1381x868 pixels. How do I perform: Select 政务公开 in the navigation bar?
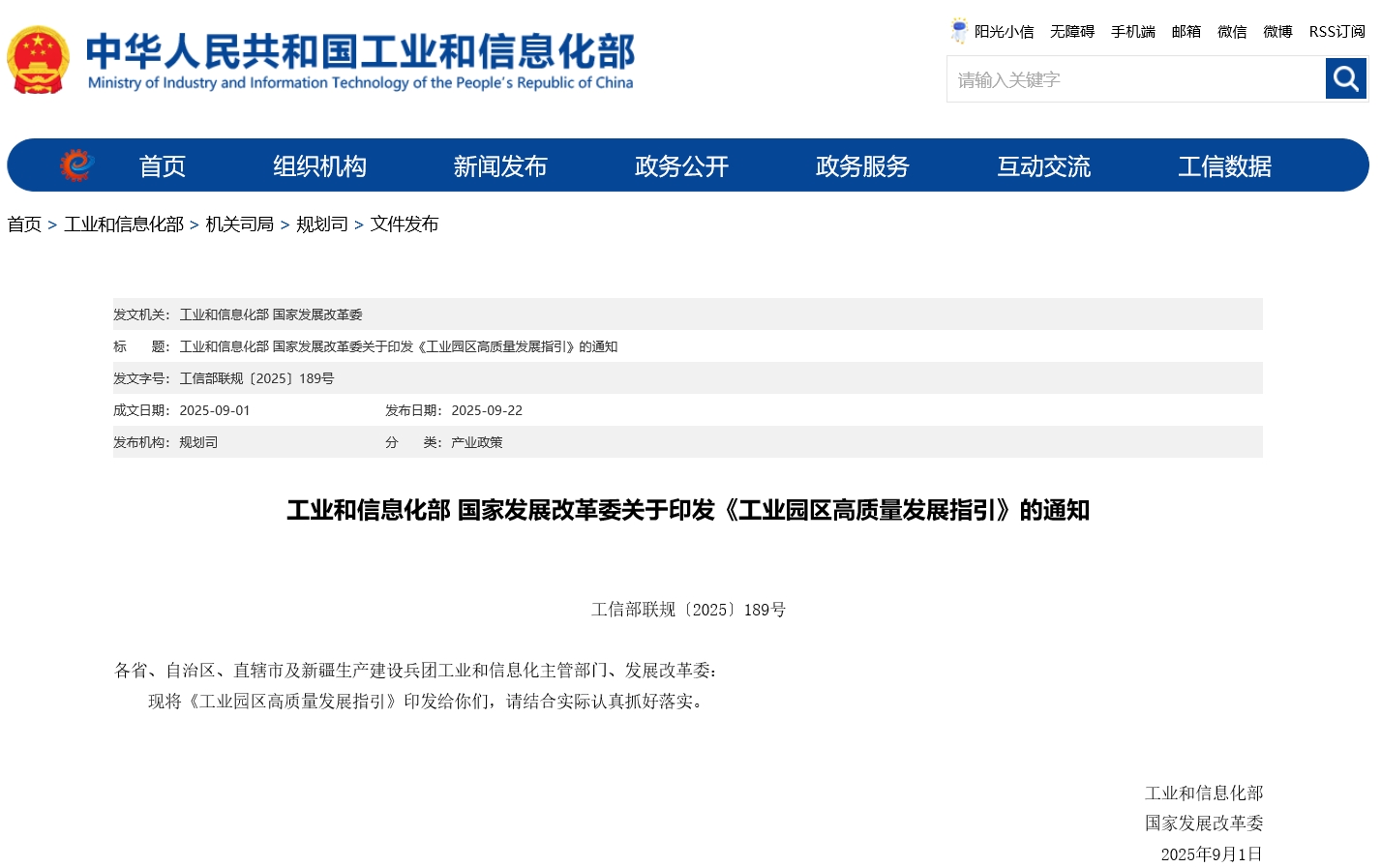[681, 166]
